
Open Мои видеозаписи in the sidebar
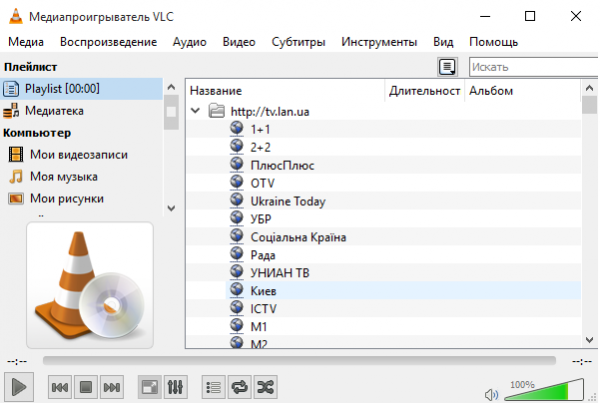point(79,155)
